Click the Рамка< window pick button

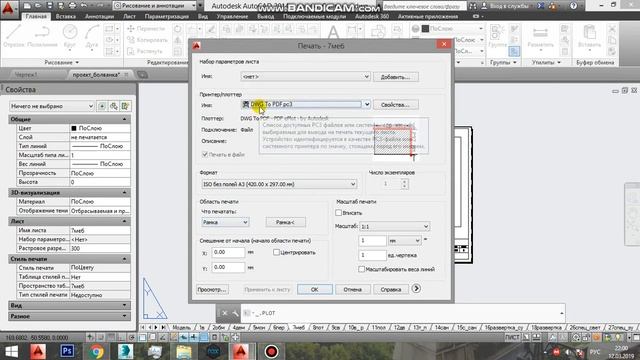point(285,222)
